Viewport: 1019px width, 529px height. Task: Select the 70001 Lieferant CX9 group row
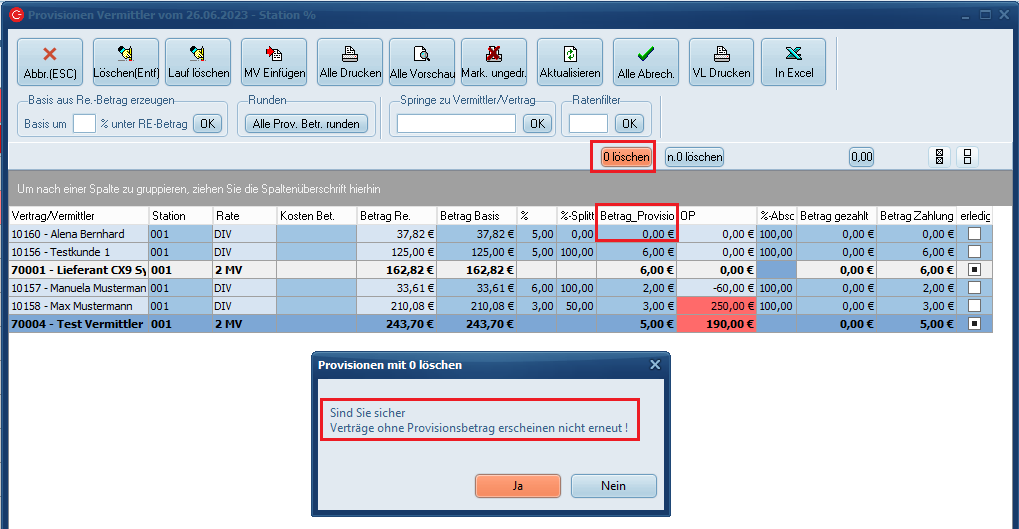pyautogui.click(x=79, y=270)
